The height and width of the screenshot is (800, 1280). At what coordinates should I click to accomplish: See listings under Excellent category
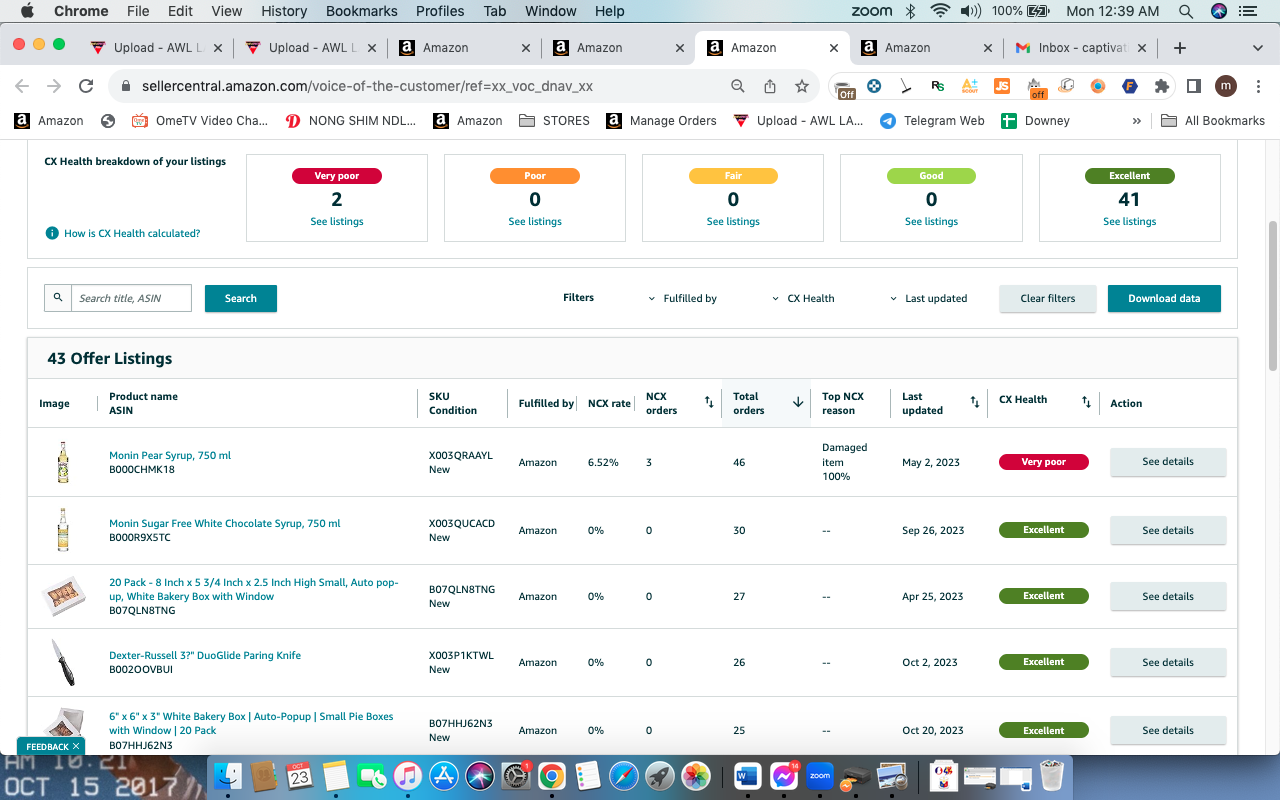pos(1130,221)
